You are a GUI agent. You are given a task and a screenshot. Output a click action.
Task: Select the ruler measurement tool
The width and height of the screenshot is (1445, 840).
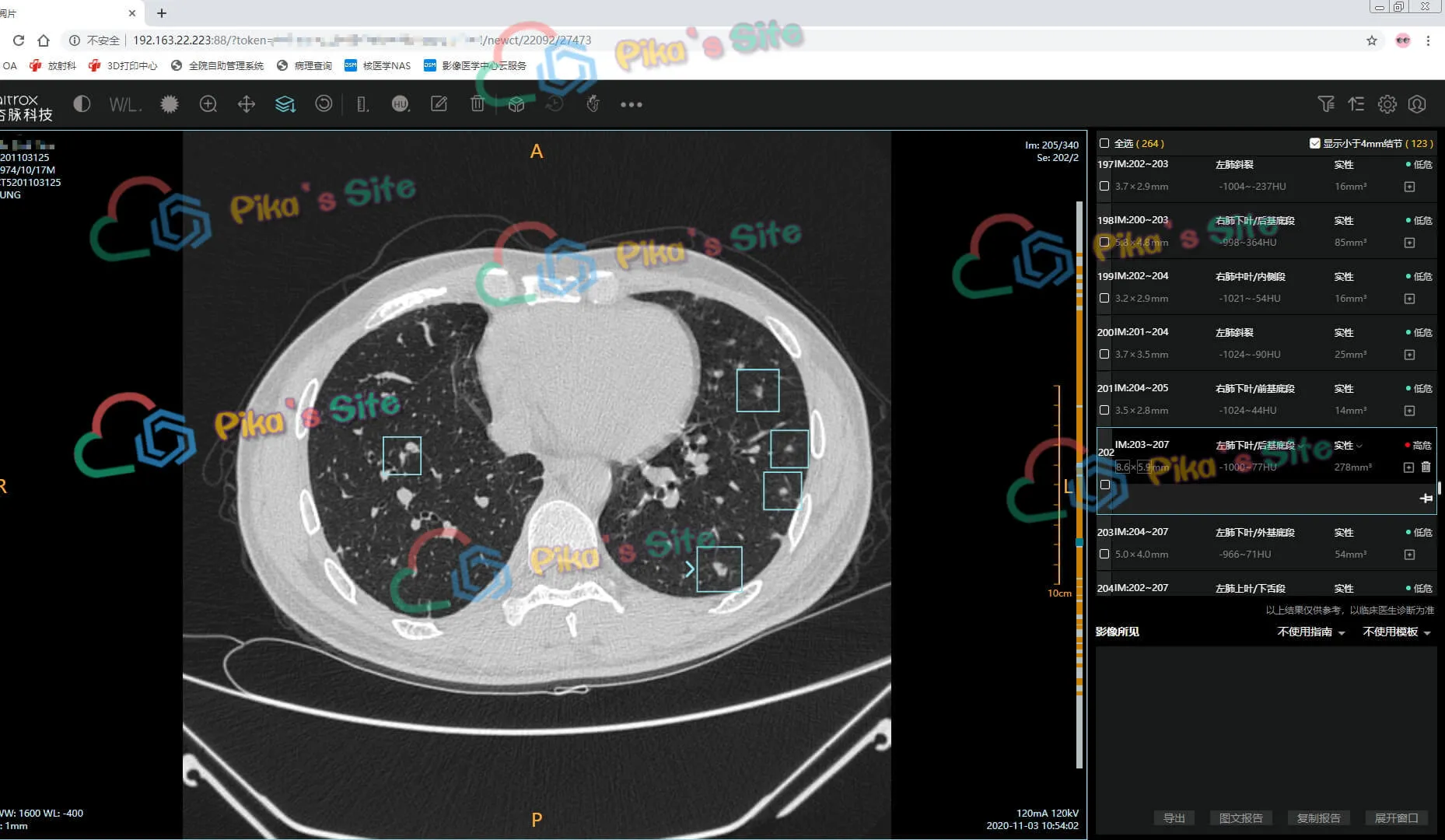click(362, 104)
